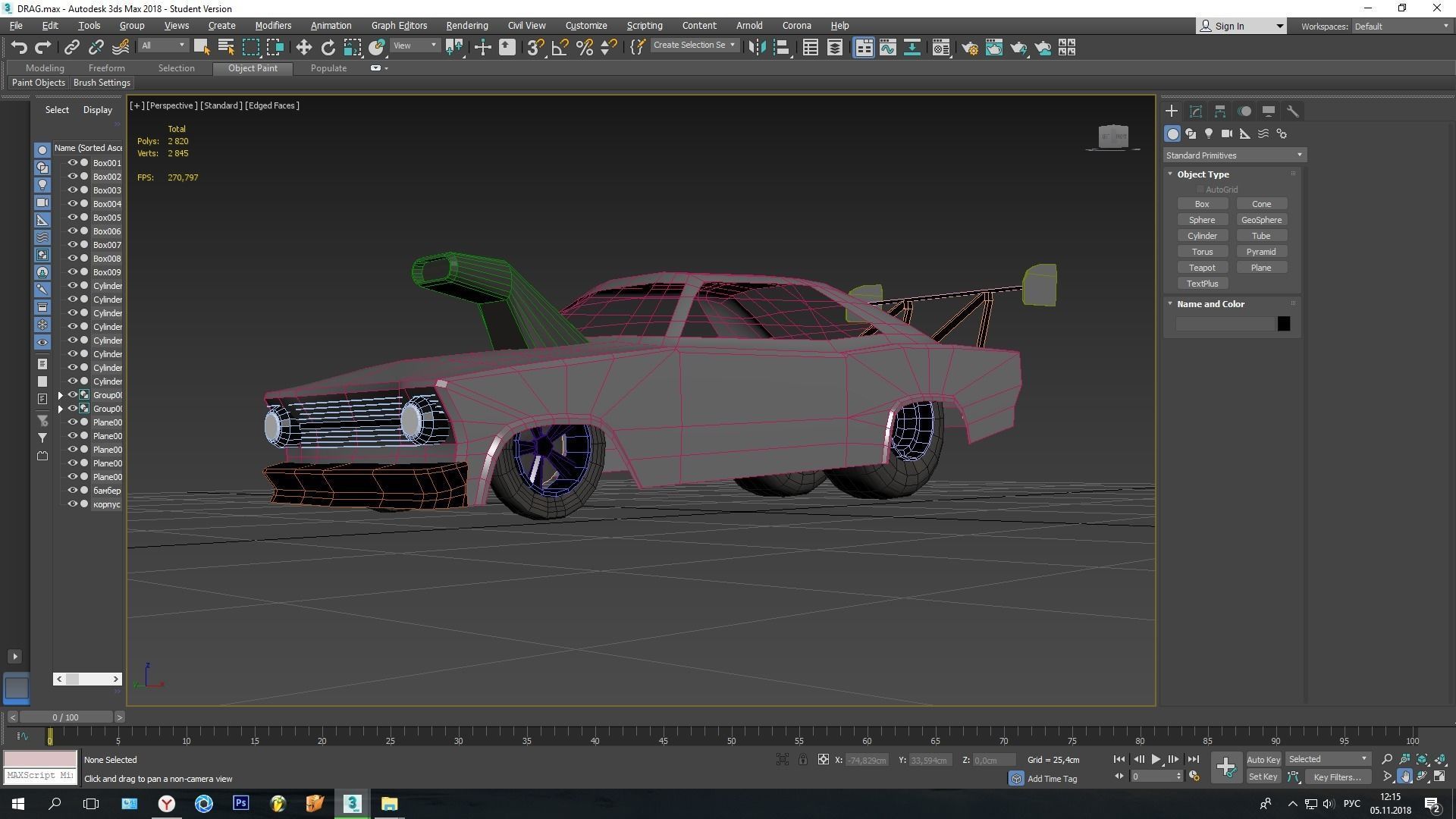Toggle visibility of the Plane005 object
Screen dimensions: 1456x819
click(73, 477)
